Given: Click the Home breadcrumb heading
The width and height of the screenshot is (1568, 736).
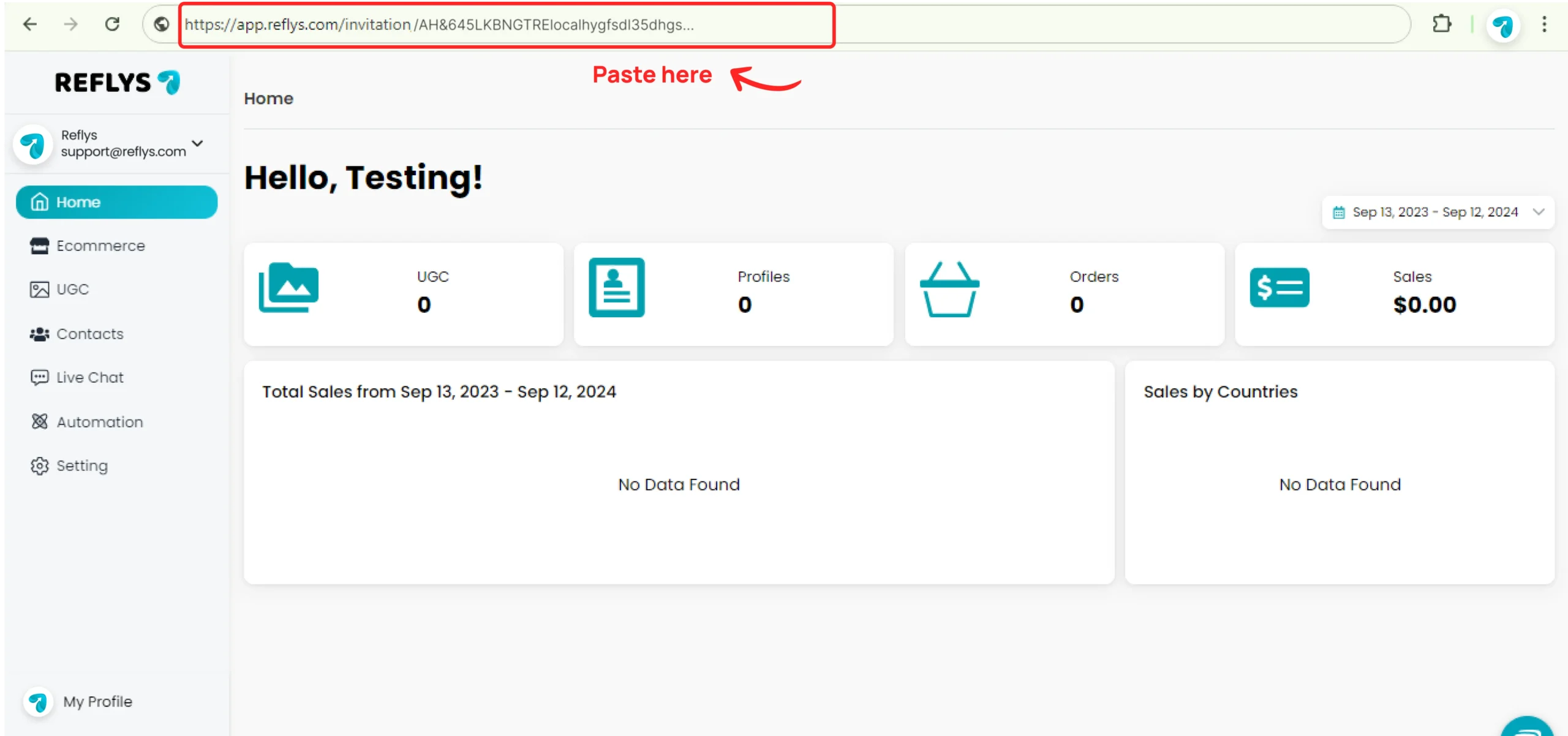Looking at the screenshot, I should point(268,99).
